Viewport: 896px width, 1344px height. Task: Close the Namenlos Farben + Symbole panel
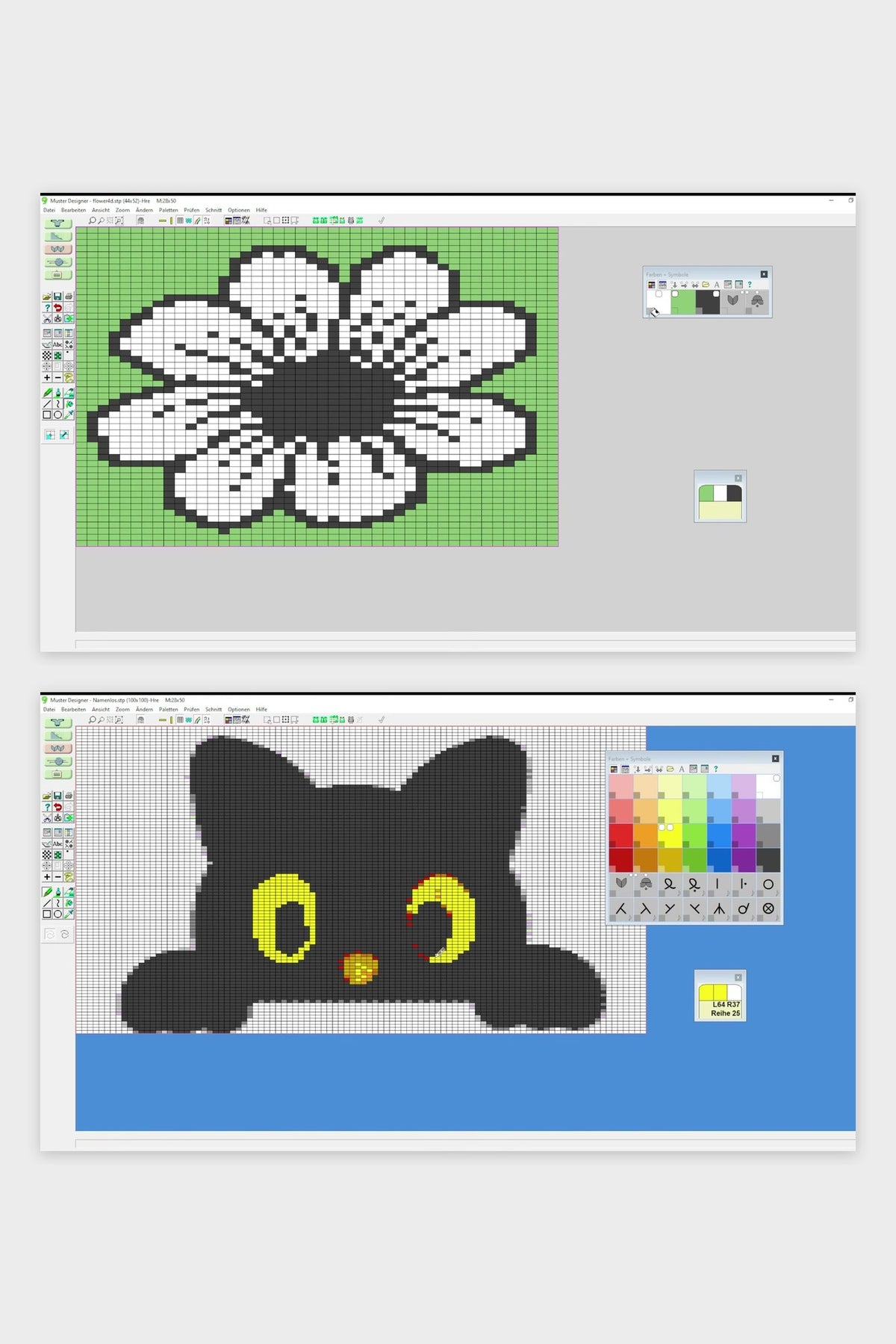pyautogui.click(x=775, y=758)
